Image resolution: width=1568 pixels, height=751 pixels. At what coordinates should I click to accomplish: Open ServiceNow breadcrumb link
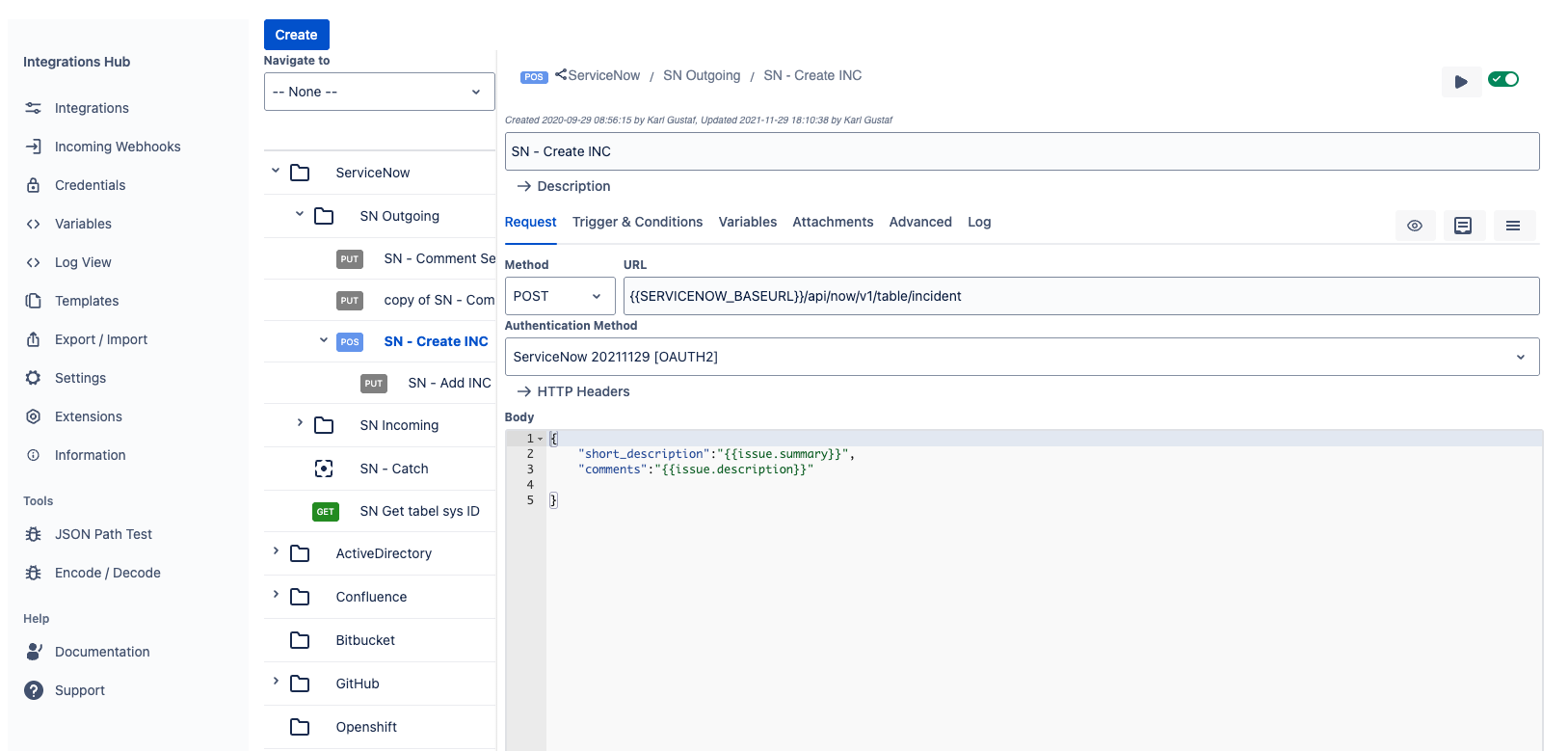pyautogui.click(x=604, y=75)
